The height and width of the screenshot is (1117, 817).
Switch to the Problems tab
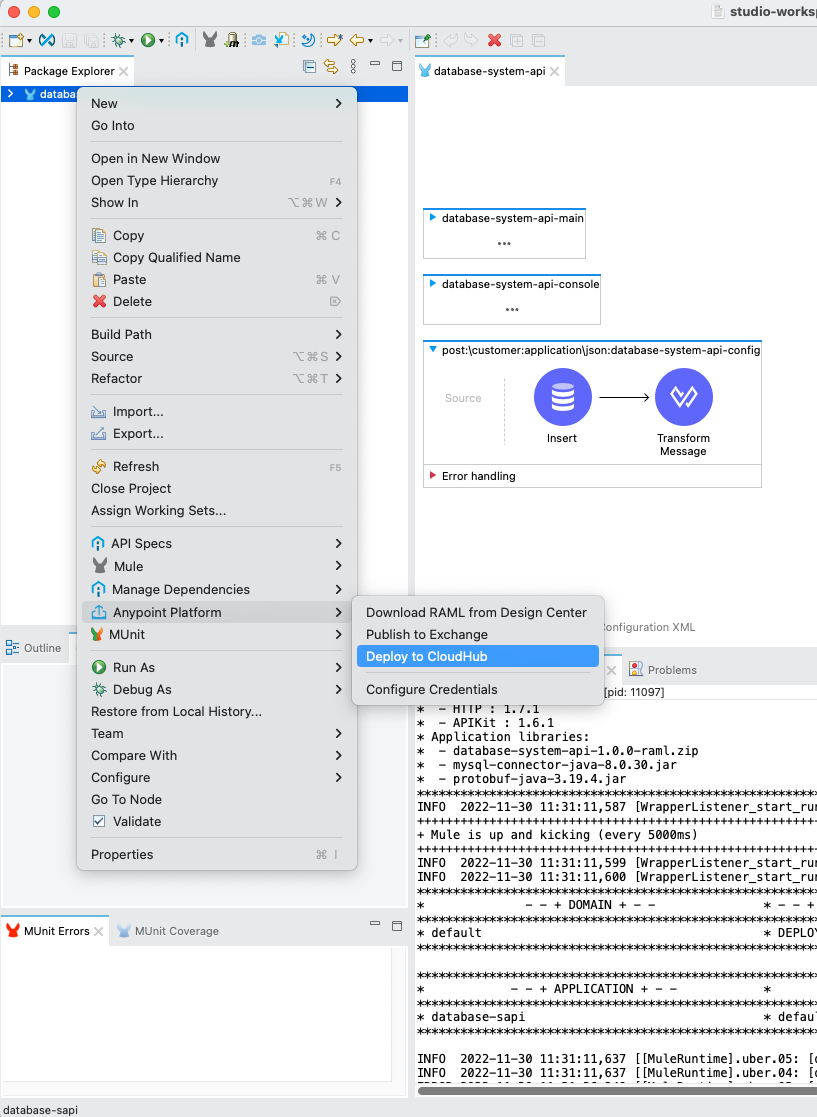point(671,670)
